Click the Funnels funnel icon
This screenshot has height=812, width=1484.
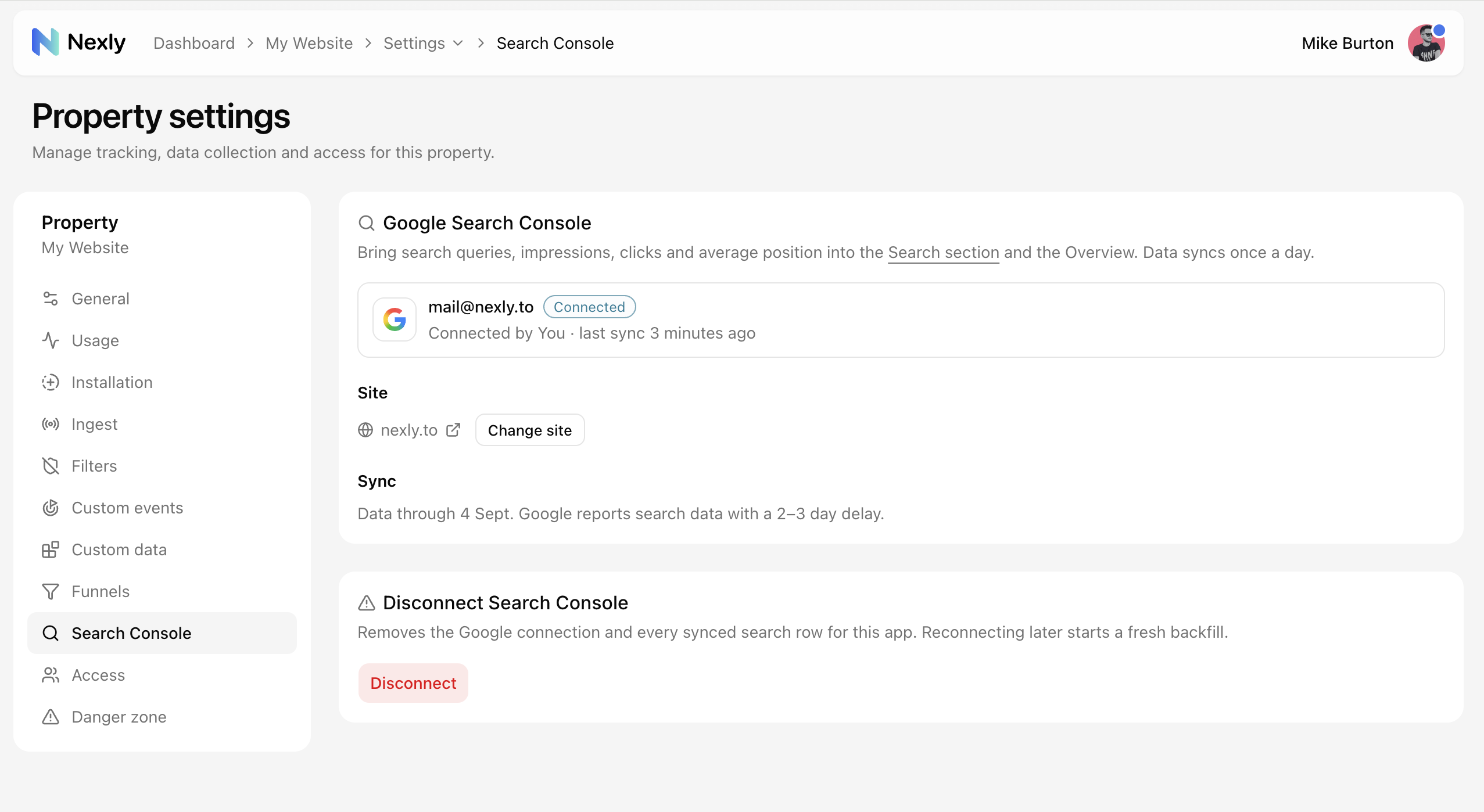click(51, 591)
